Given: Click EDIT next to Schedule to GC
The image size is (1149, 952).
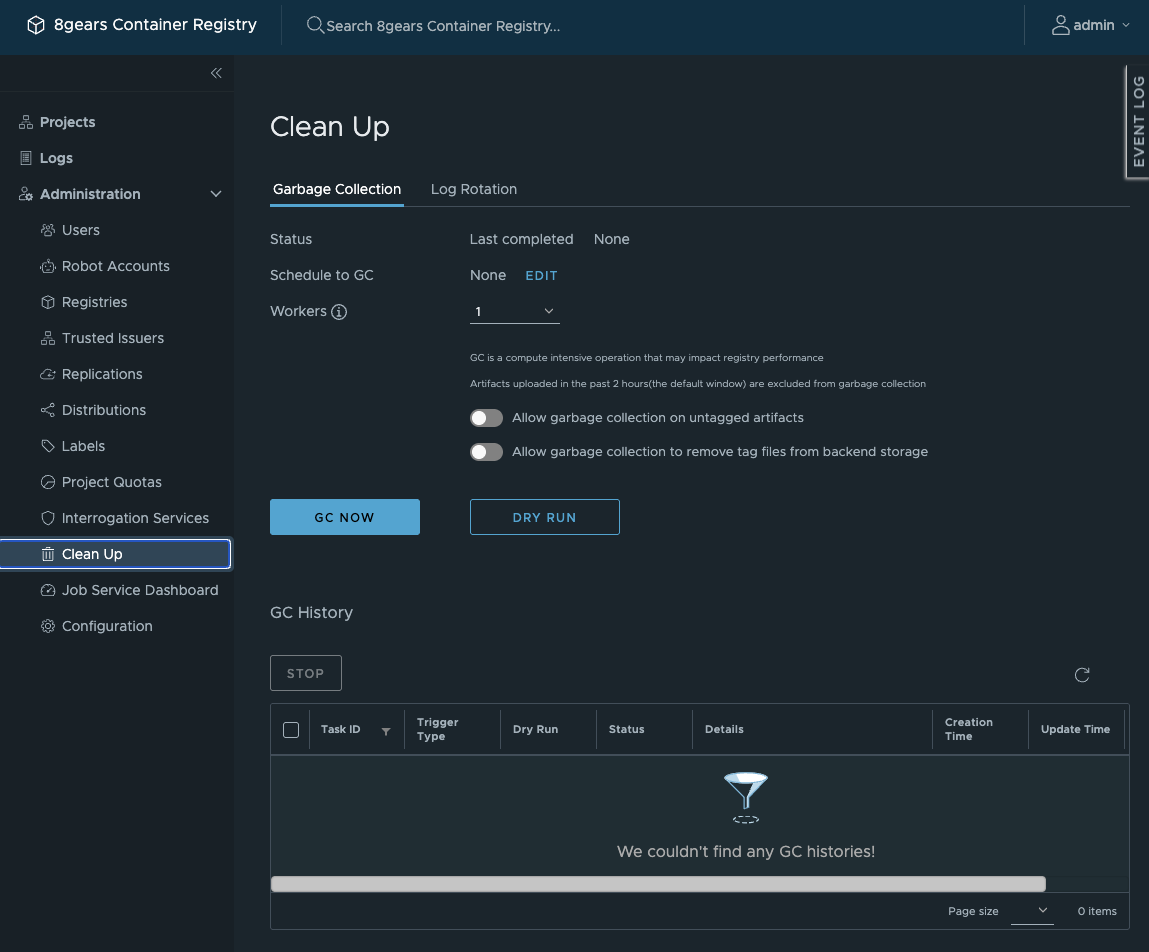Looking at the screenshot, I should pyautogui.click(x=541, y=276).
